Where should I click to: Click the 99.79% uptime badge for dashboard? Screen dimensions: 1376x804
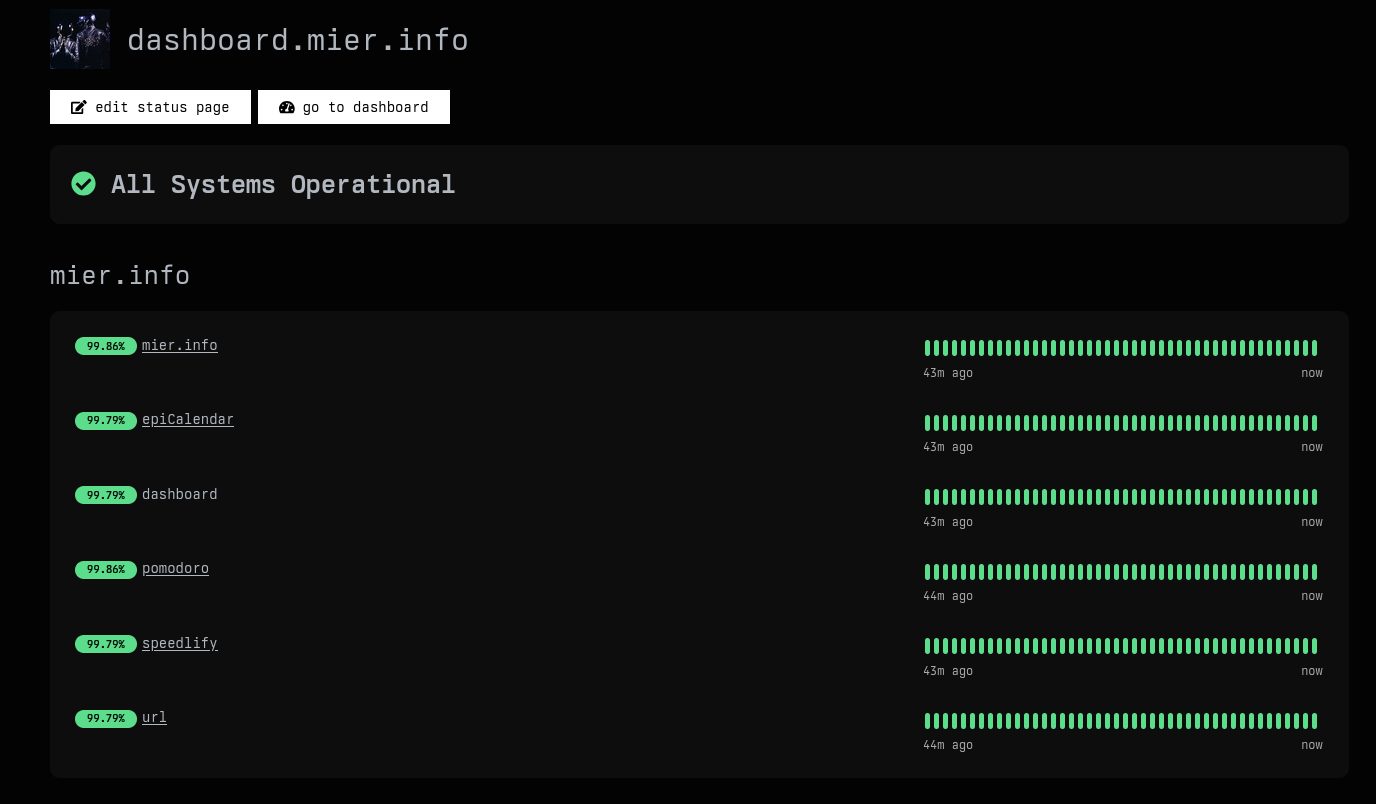(105, 495)
